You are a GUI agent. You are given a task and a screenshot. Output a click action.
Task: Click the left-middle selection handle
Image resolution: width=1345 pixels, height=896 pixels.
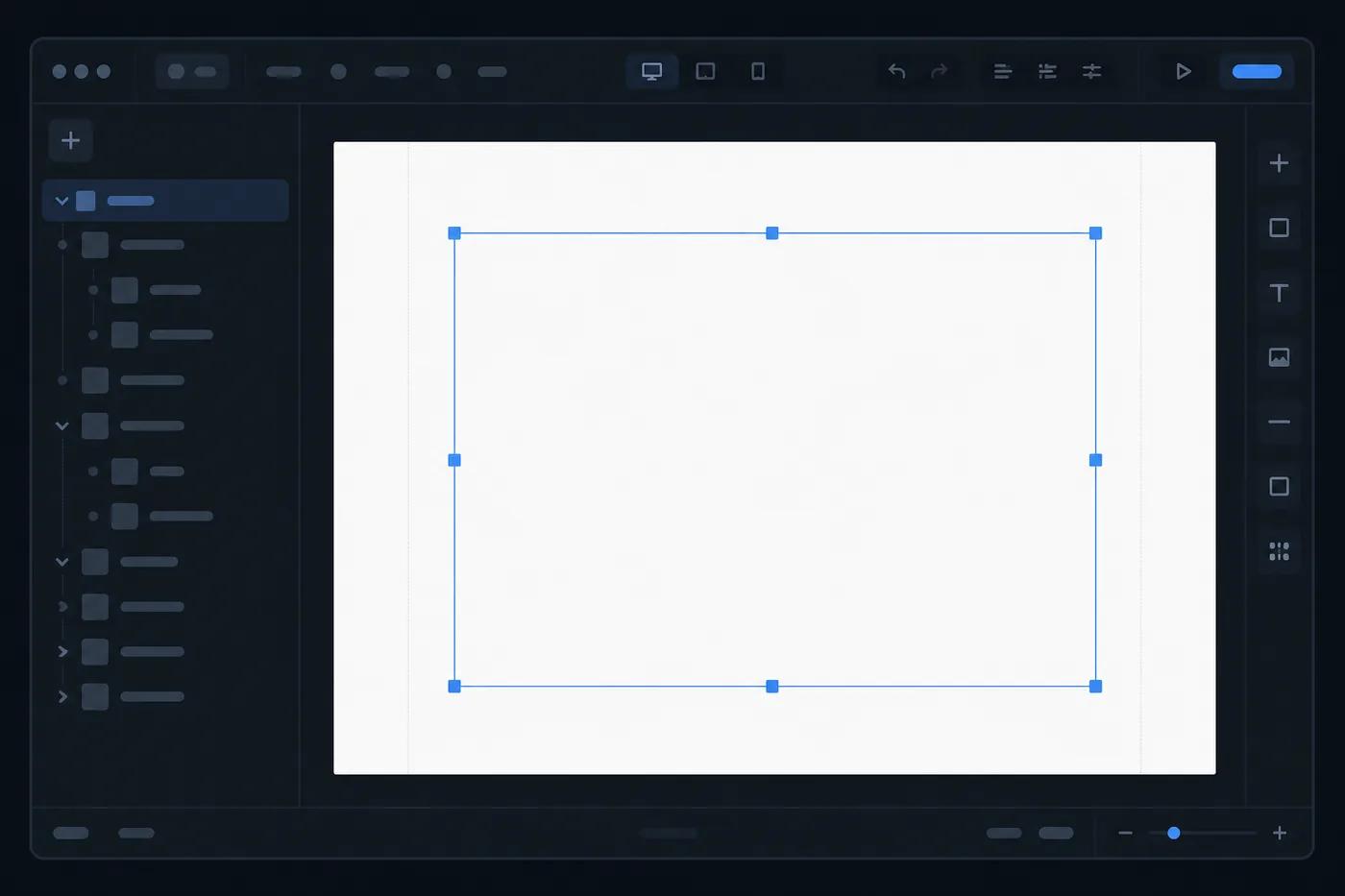(x=454, y=460)
